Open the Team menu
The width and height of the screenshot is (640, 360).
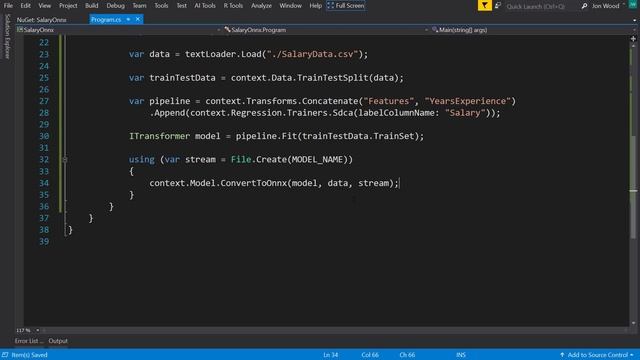click(139, 6)
